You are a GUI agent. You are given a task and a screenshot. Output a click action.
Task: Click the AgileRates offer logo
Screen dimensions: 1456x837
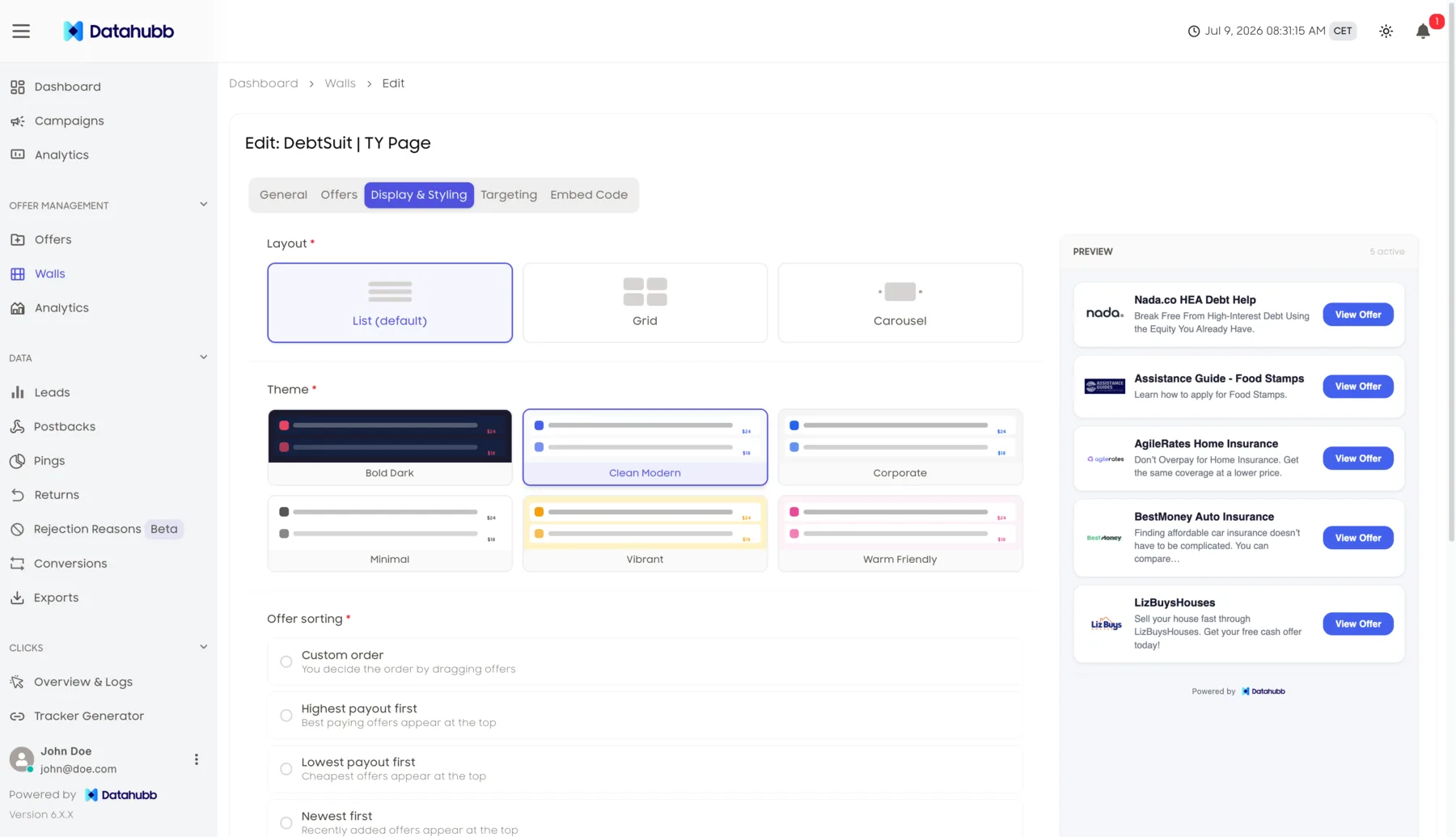(x=1105, y=459)
